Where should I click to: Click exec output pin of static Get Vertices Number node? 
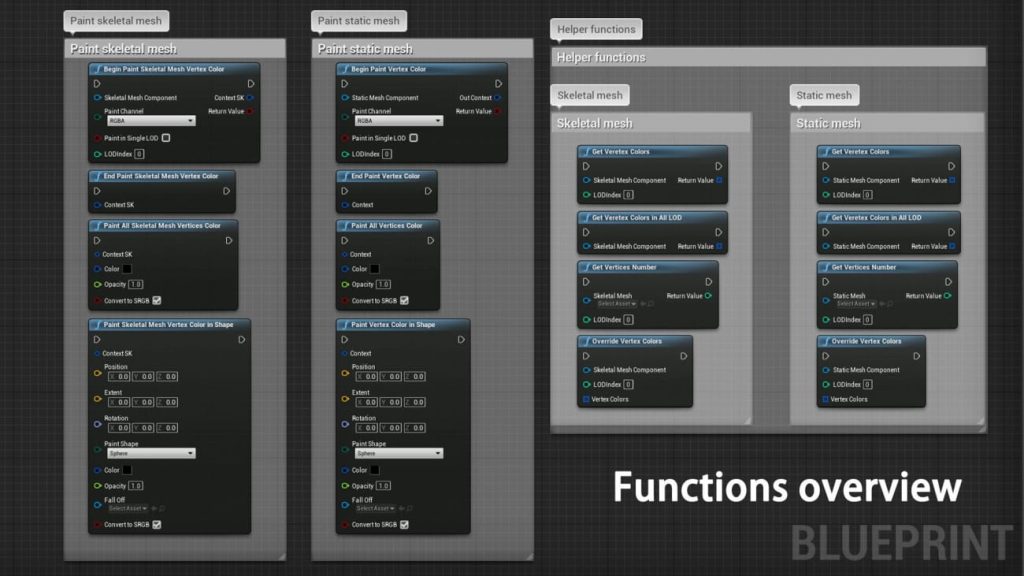click(948, 282)
